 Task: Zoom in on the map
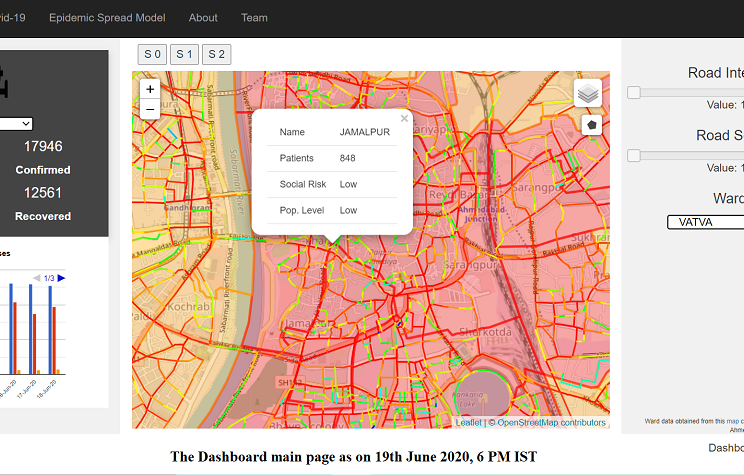pos(150,89)
